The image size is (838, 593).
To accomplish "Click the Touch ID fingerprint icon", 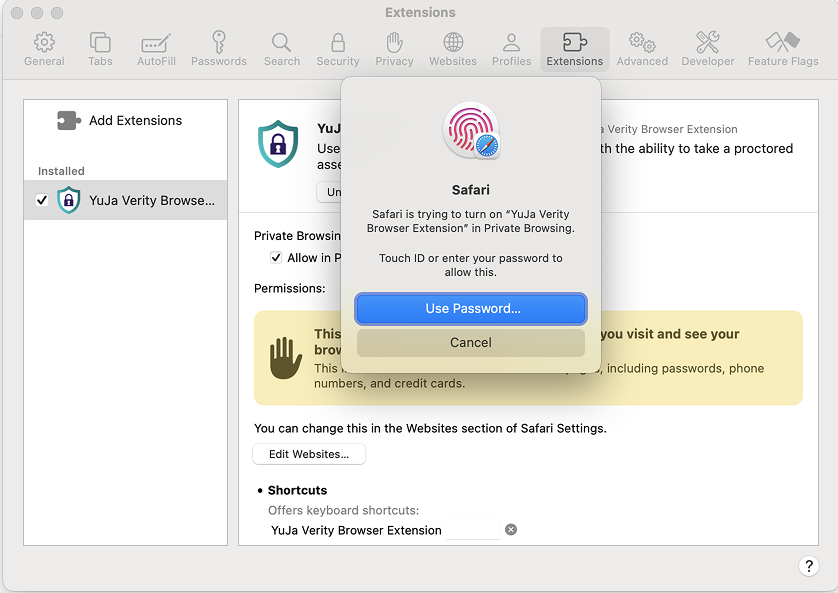I will [471, 130].
